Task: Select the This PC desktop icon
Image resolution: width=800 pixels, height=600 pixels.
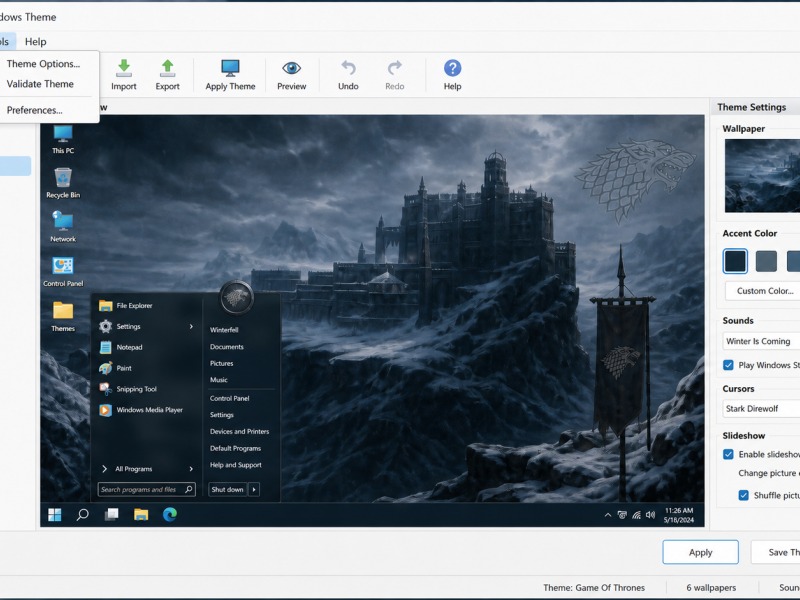Action: pyautogui.click(x=63, y=139)
